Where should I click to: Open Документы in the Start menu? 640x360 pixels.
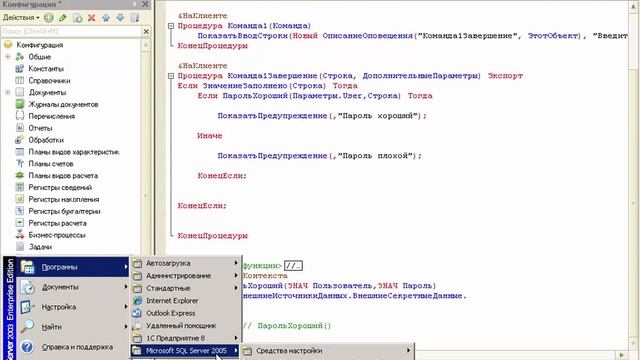tap(73, 287)
